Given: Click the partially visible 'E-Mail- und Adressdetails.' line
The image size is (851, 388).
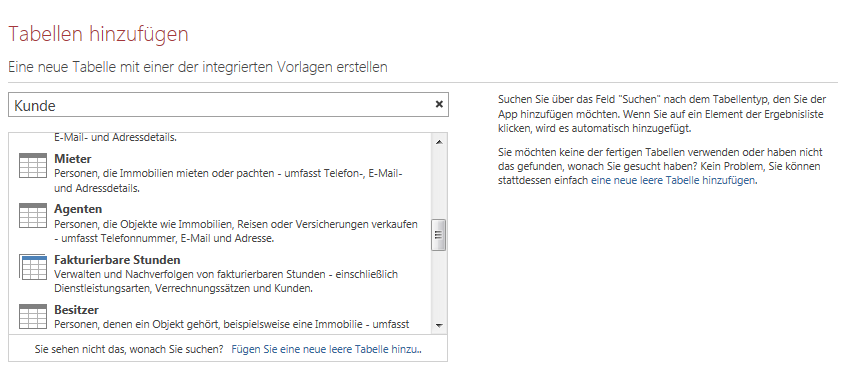Looking at the screenshot, I should 116,137.
